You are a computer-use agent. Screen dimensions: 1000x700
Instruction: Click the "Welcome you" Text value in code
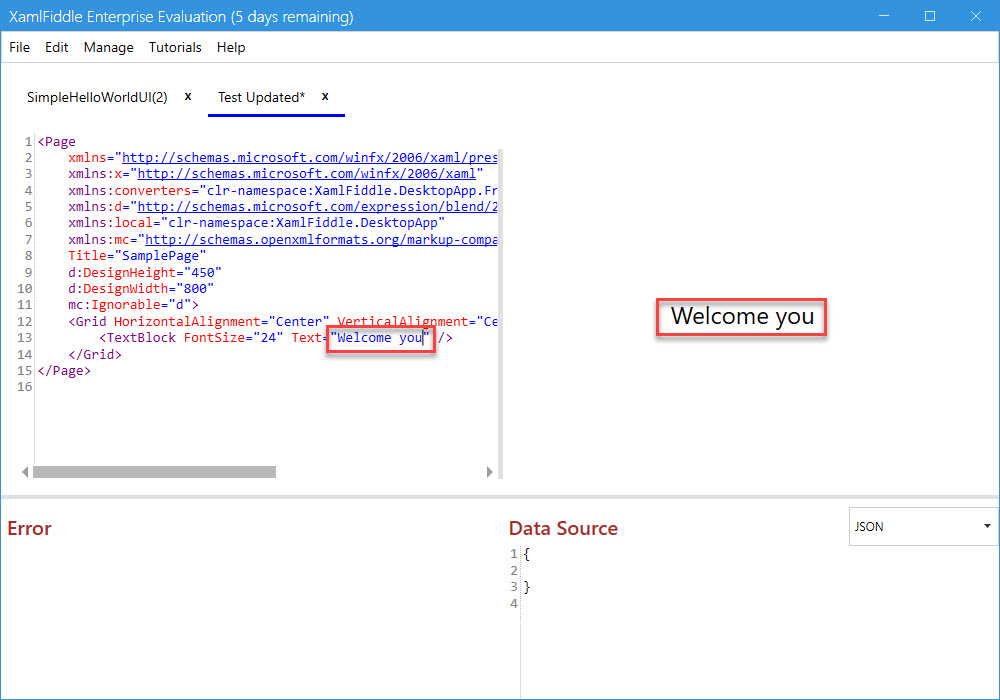pos(379,338)
